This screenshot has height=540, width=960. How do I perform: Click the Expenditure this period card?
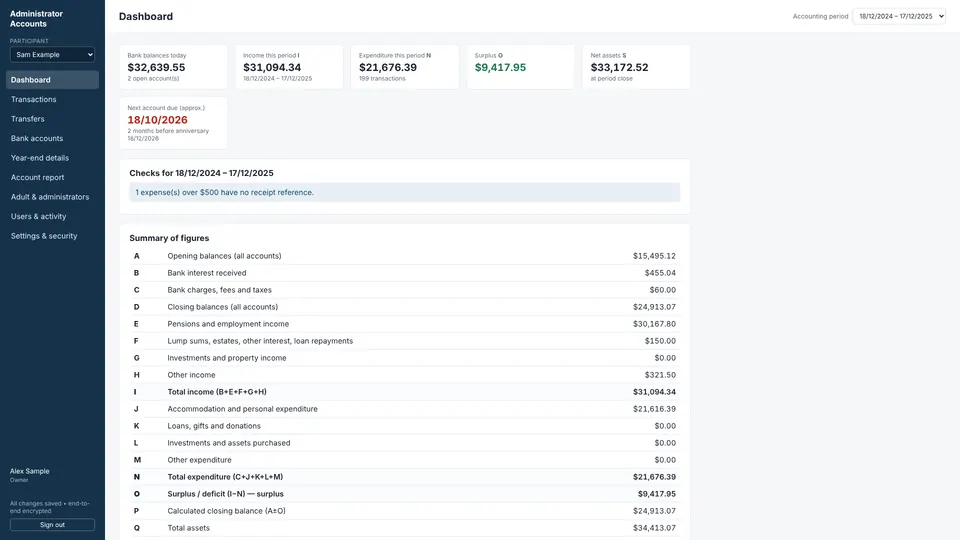pos(405,67)
